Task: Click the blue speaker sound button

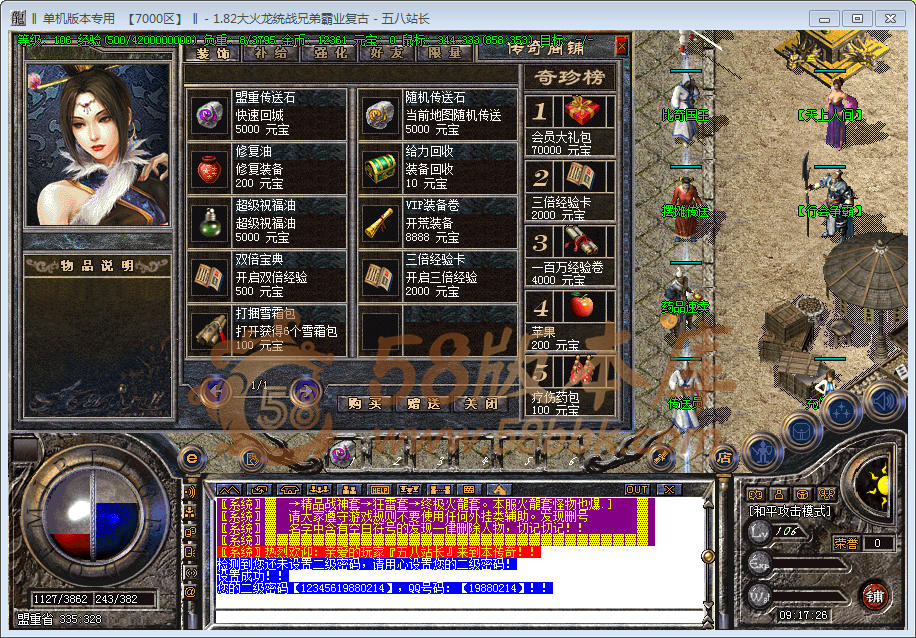Action: coord(884,401)
